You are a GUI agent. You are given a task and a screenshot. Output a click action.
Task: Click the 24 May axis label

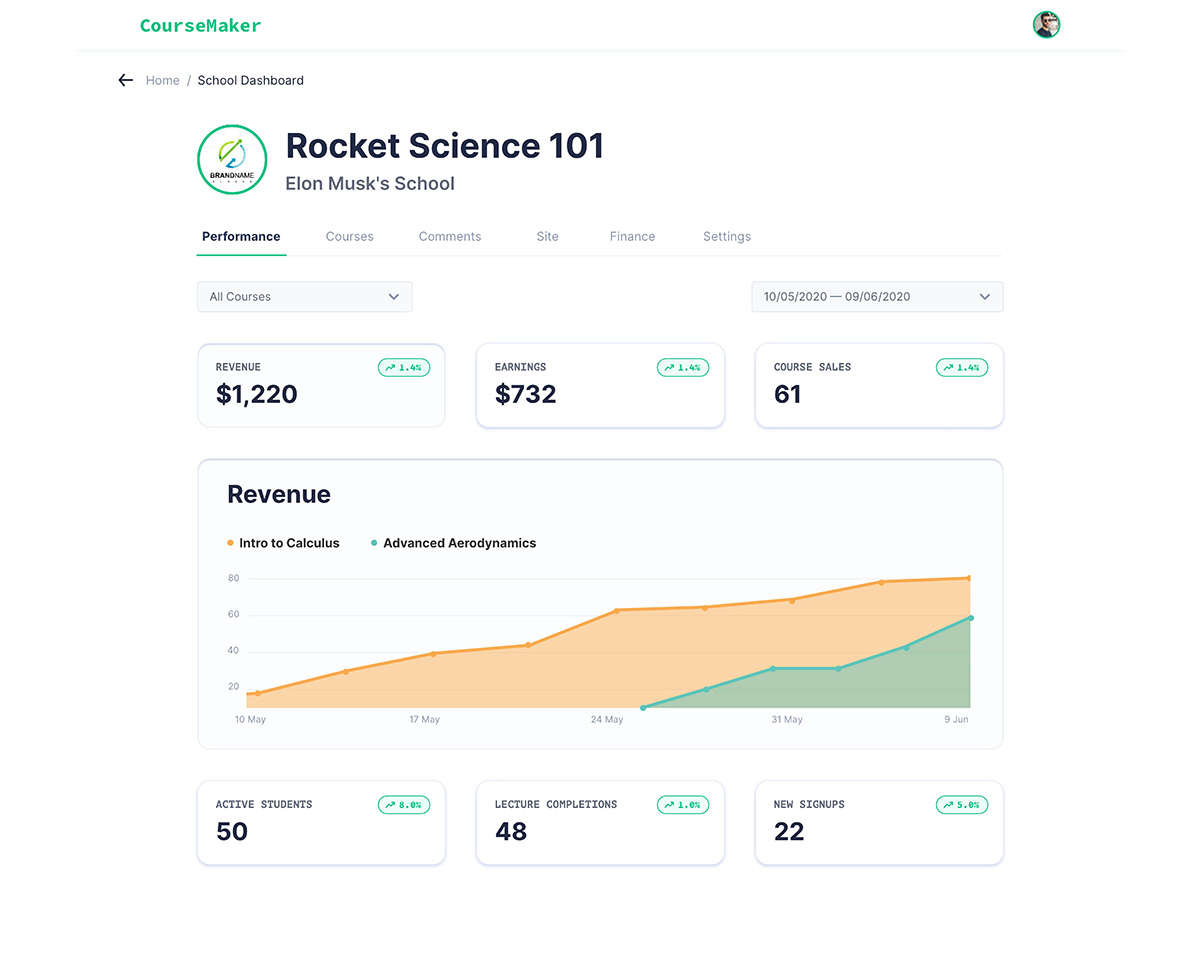pos(607,720)
